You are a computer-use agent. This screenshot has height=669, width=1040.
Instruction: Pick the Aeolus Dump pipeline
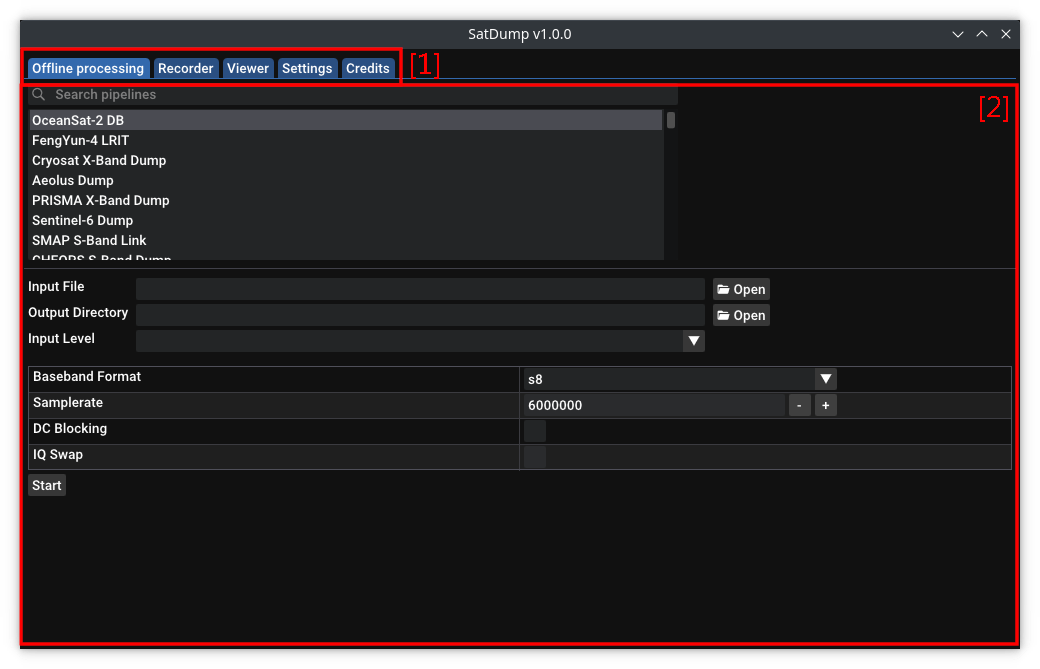pyautogui.click(x=346, y=180)
